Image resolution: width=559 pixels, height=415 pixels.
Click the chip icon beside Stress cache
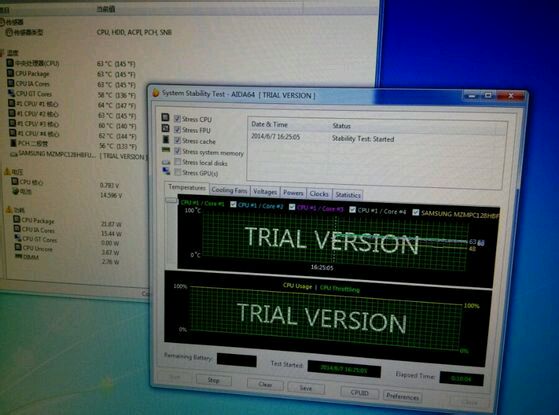[x=166, y=139]
